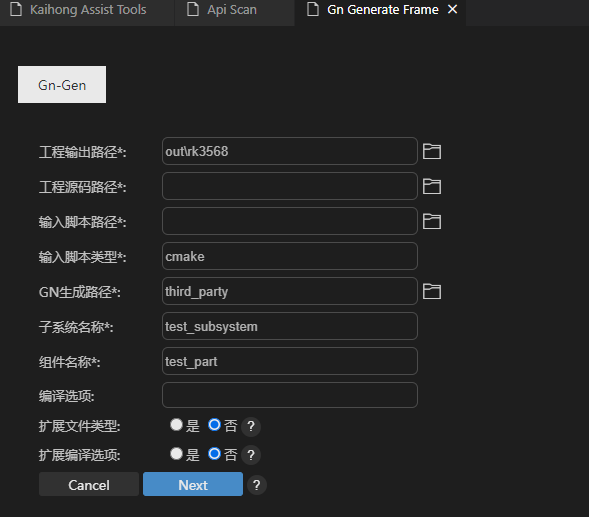This screenshot has width=589, height=517.
Task: Click help icon beside 扩展编译选项
Action: point(251,455)
